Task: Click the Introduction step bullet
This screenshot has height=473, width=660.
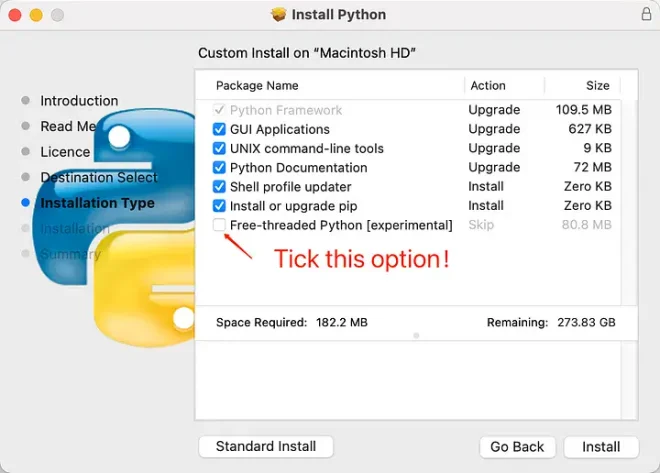Action: [x=25, y=101]
